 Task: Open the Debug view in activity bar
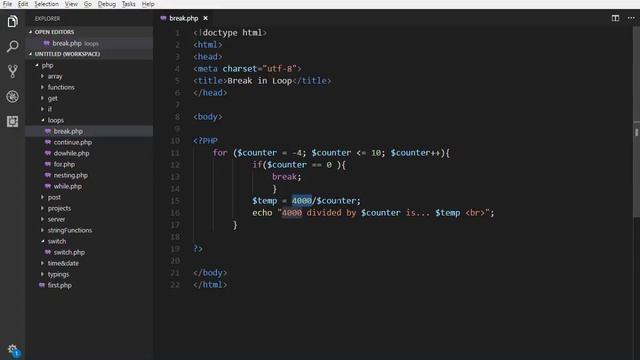point(13,97)
